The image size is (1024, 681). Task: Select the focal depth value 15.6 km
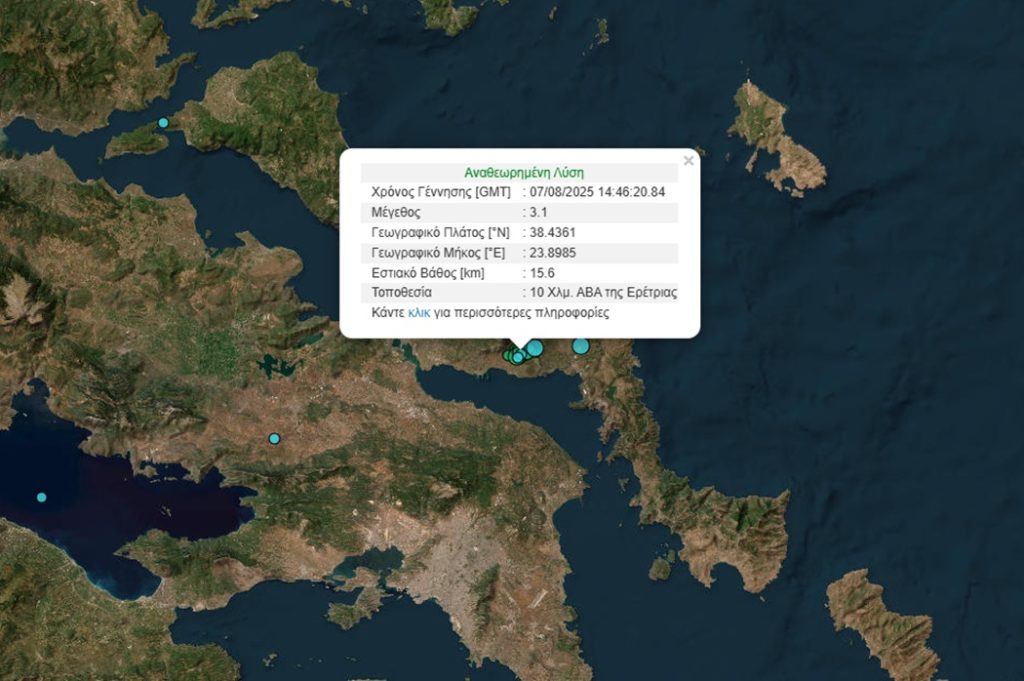click(x=541, y=273)
